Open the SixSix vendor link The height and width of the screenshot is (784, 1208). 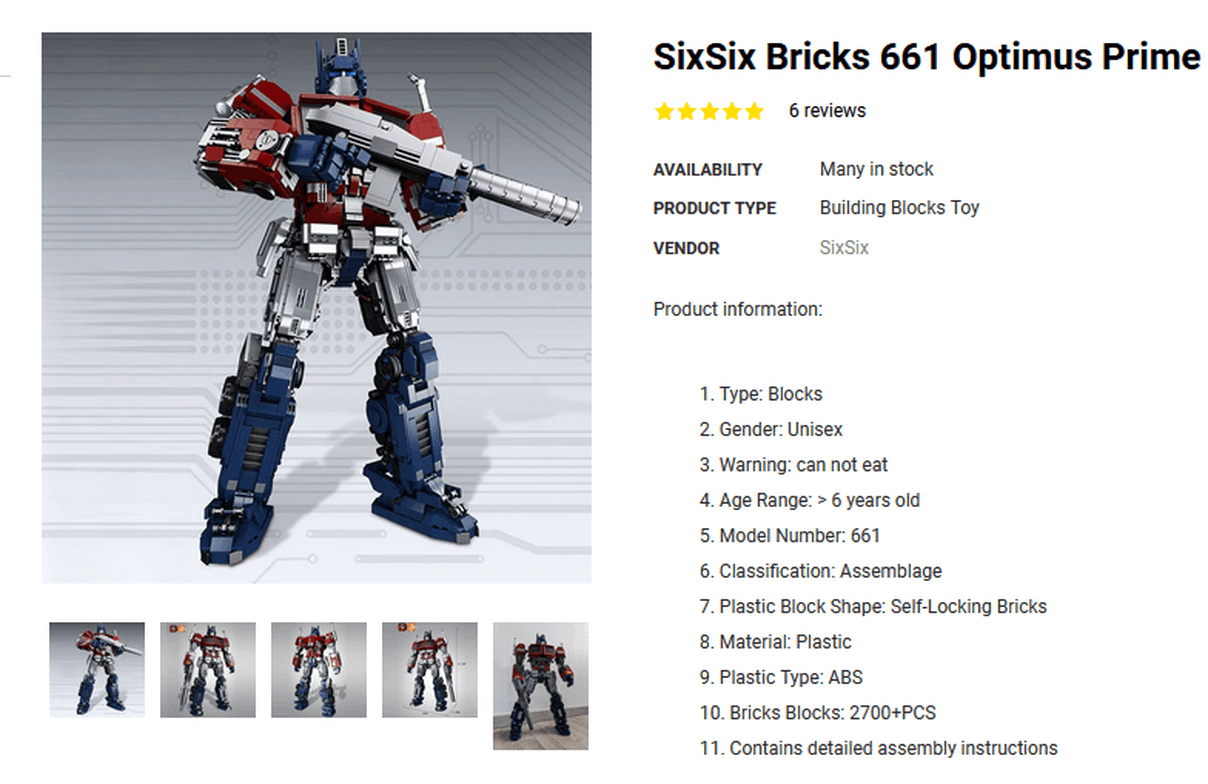coord(844,247)
